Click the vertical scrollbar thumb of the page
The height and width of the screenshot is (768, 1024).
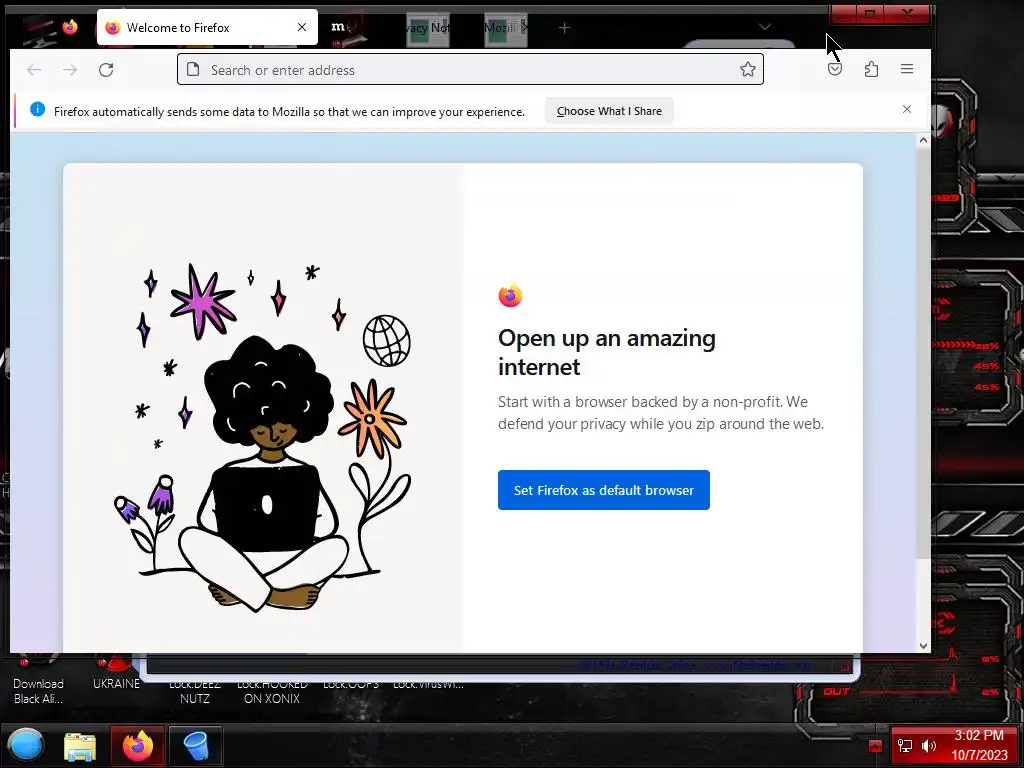click(923, 353)
